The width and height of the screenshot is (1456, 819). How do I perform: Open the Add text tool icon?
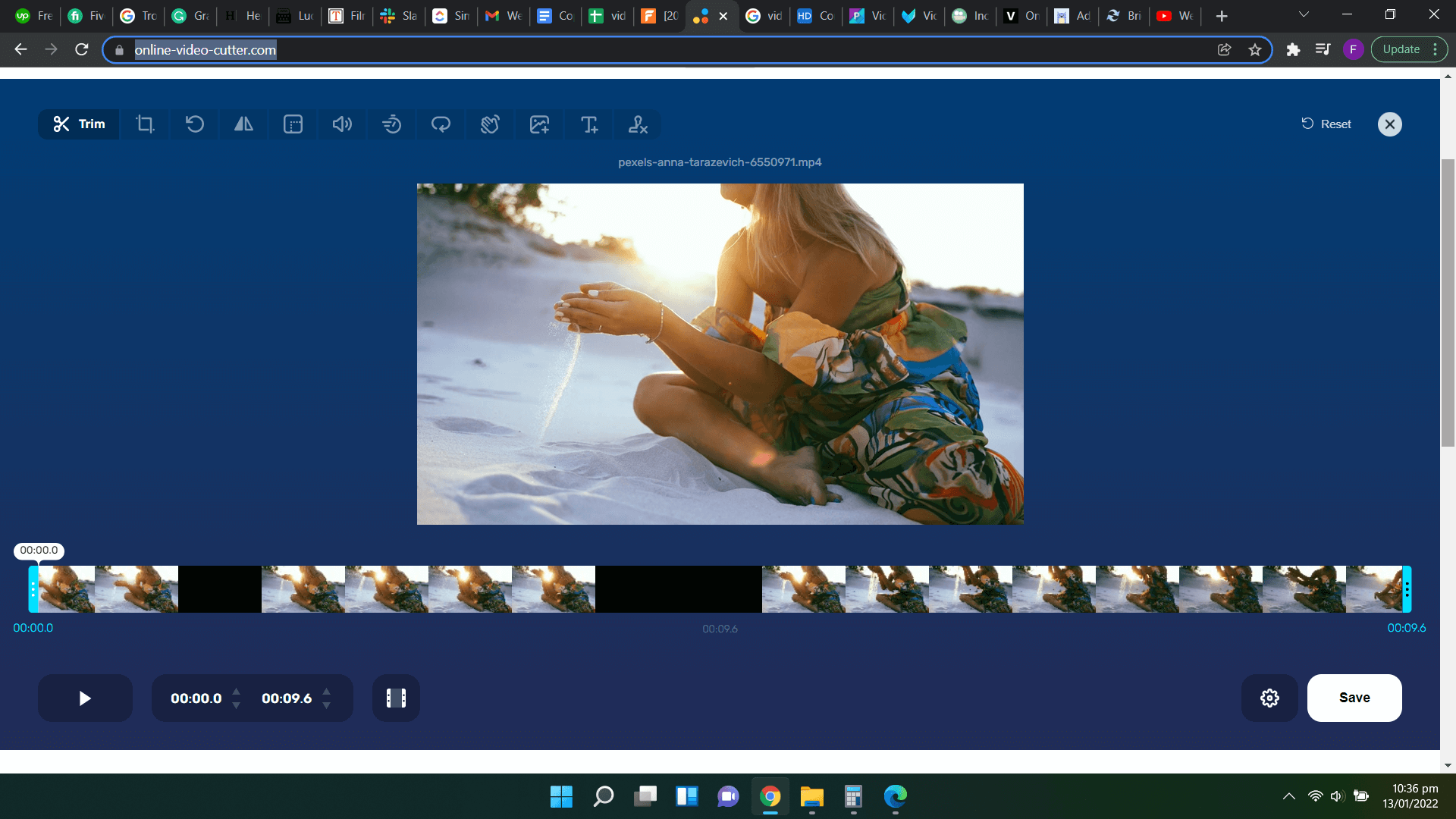coord(589,124)
